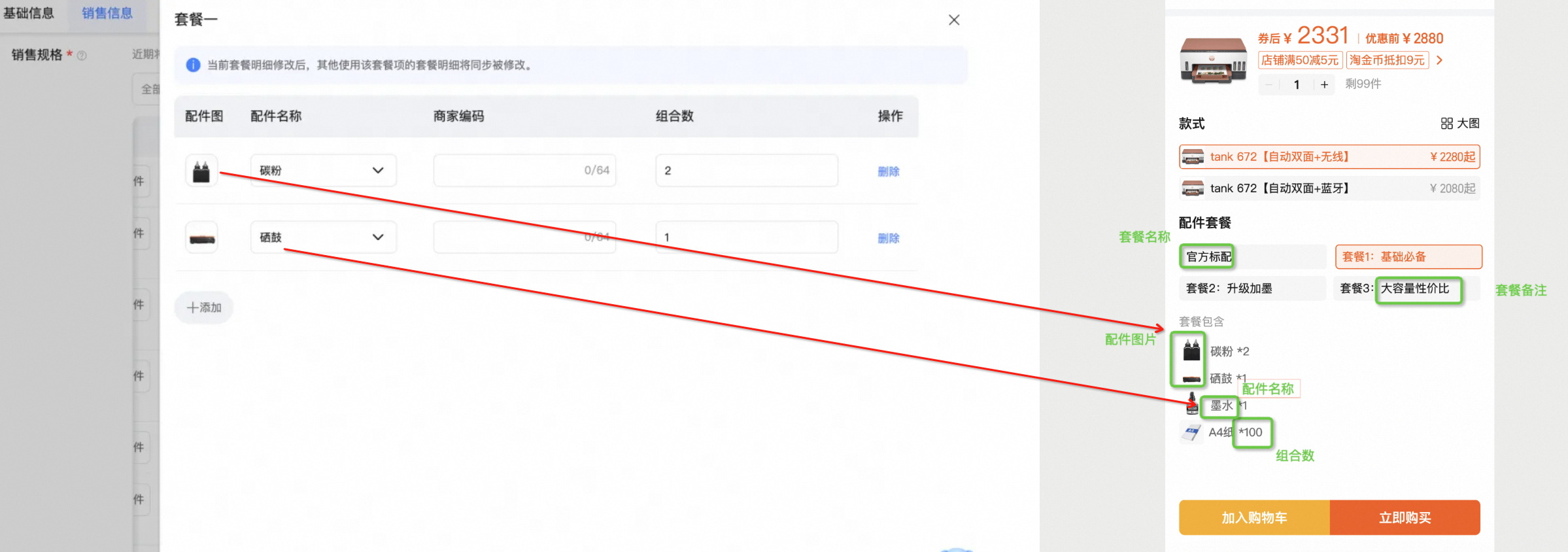Click the blue info icon in notice banner
Screen dimensions: 1568x552
[193, 65]
